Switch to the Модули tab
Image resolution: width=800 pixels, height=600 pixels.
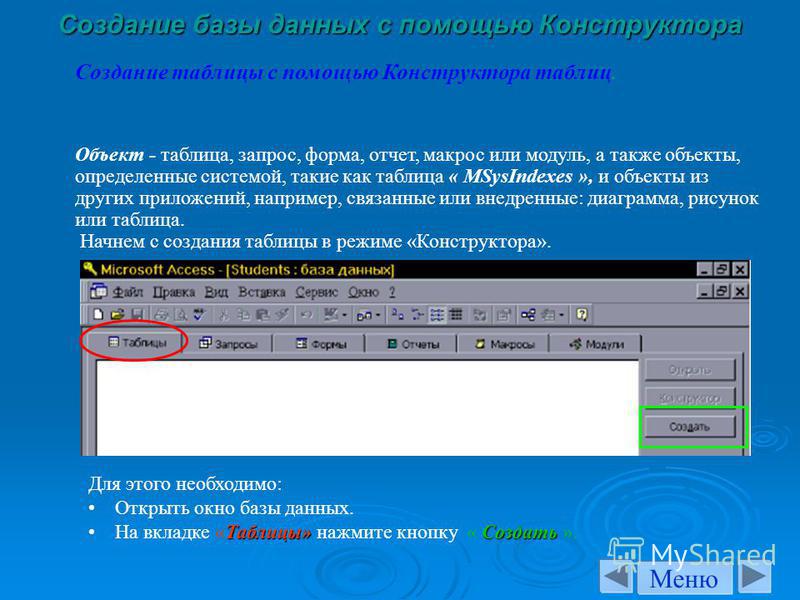[x=596, y=343]
